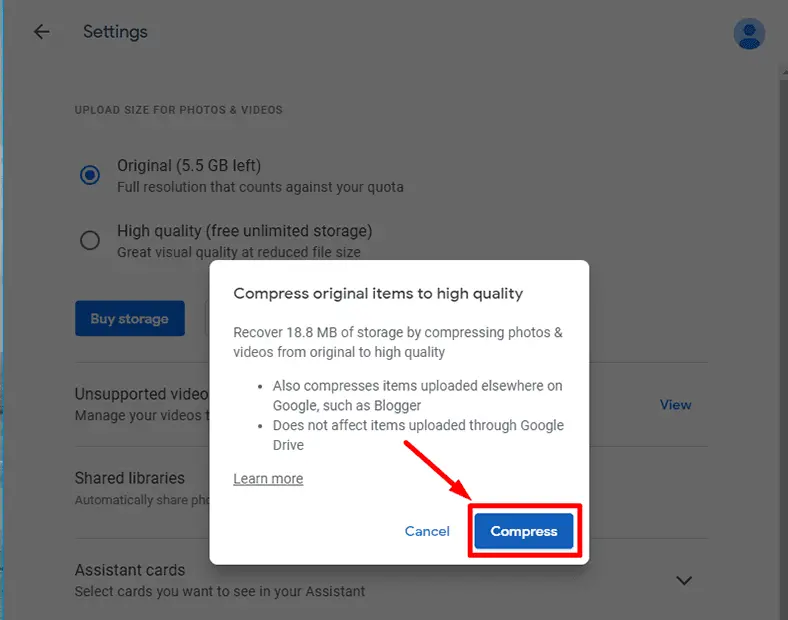The image size is (788, 620).
Task: Click the 'High quality (free unlimited storage)' label
Action: click(x=244, y=231)
